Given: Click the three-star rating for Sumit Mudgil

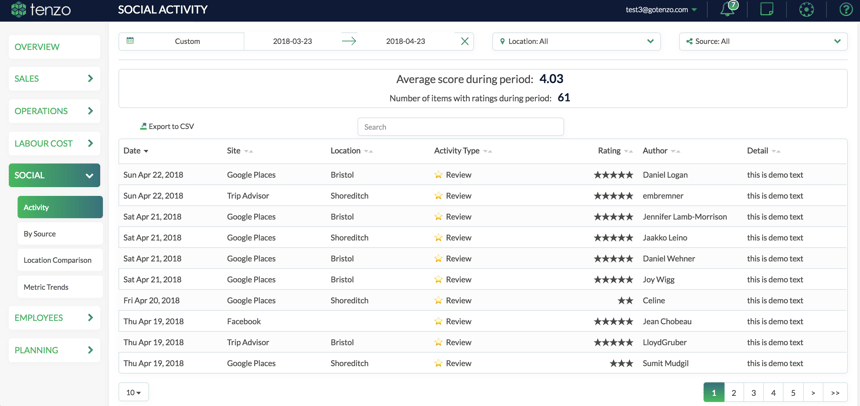Looking at the screenshot, I should coord(621,363).
